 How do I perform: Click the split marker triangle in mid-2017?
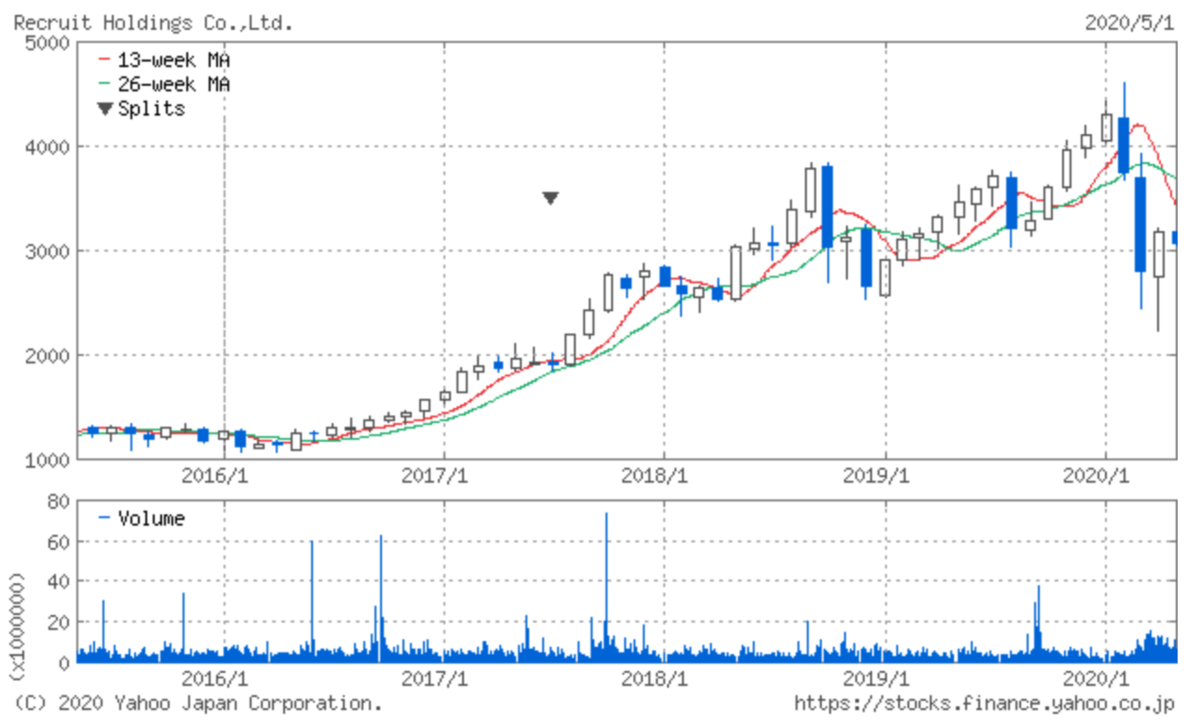click(x=550, y=198)
